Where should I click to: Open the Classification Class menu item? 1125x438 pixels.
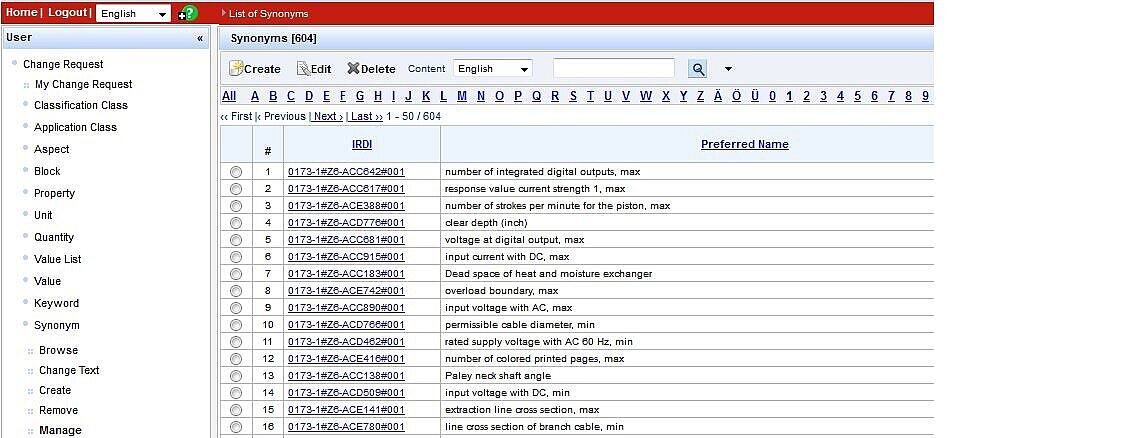pyautogui.click(x=80, y=105)
